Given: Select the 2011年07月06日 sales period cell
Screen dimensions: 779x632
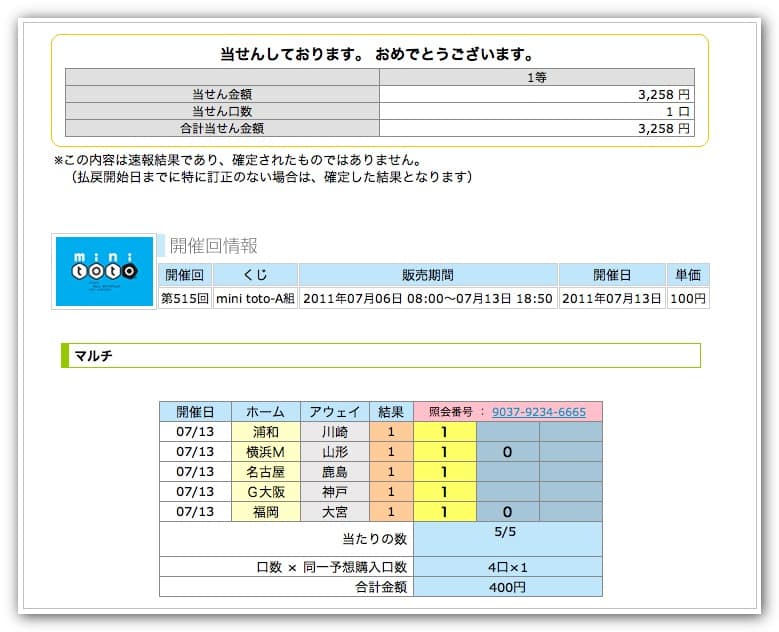Looking at the screenshot, I should (x=428, y=298).
